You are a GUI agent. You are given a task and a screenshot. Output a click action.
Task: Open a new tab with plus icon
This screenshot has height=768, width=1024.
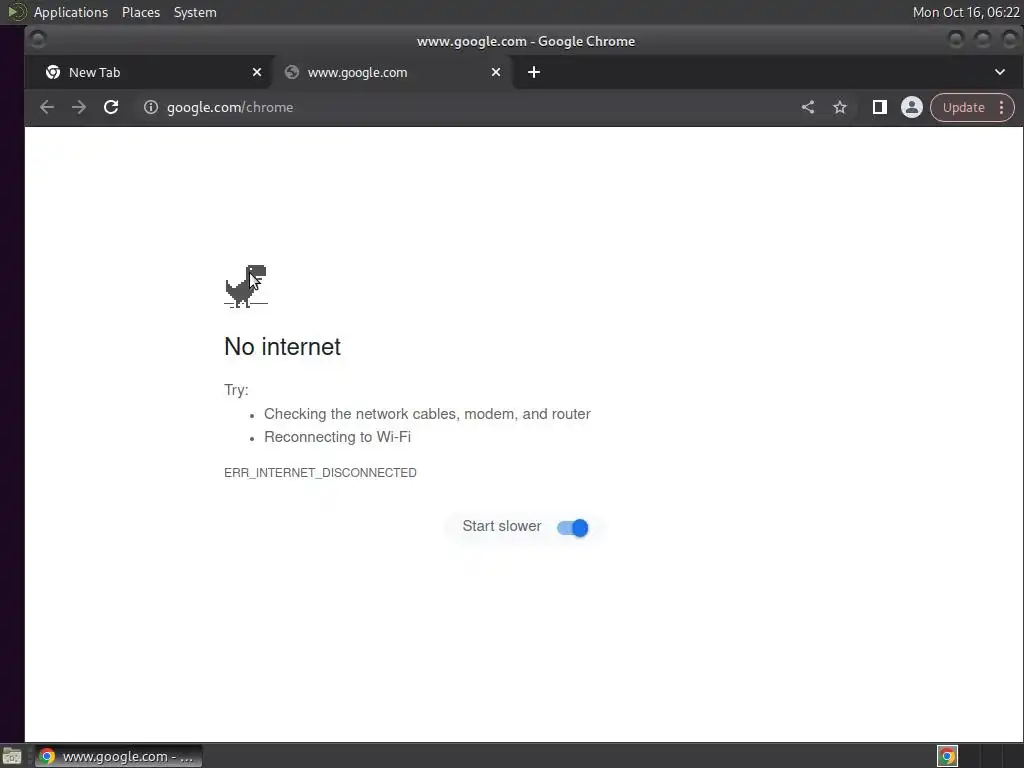coord(534,72)
